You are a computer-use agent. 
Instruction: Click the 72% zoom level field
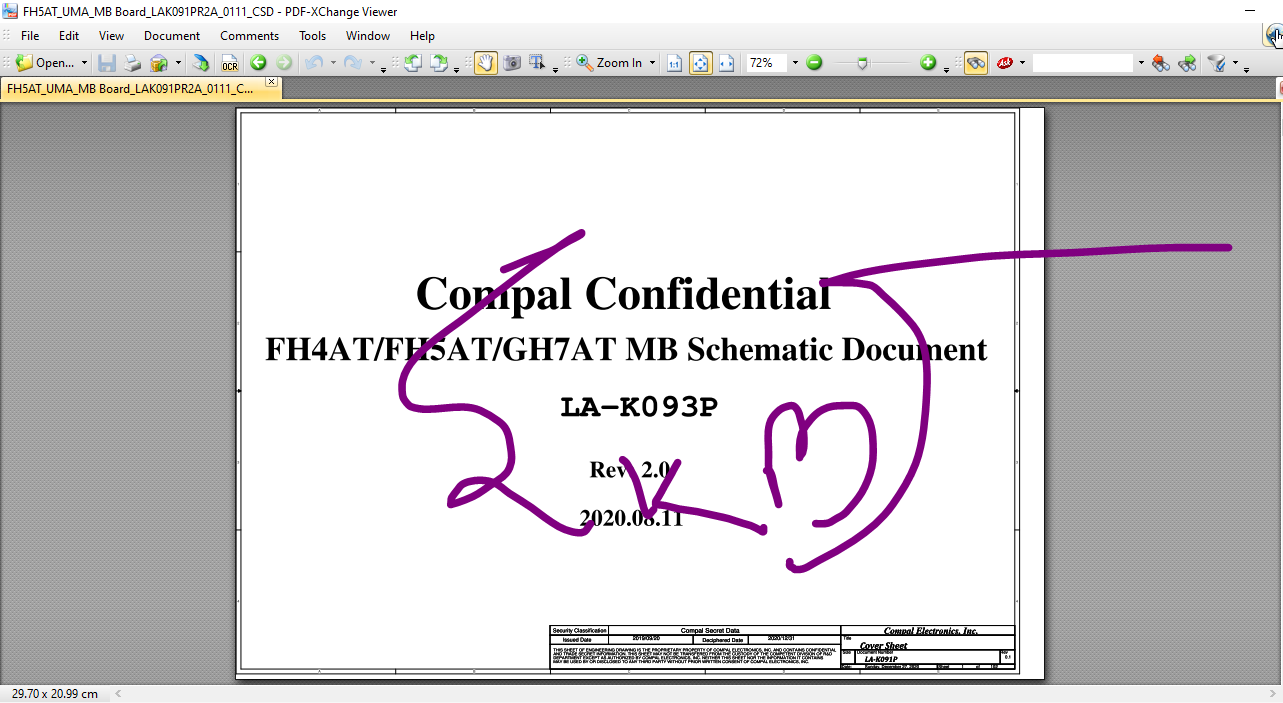[766, 63]
